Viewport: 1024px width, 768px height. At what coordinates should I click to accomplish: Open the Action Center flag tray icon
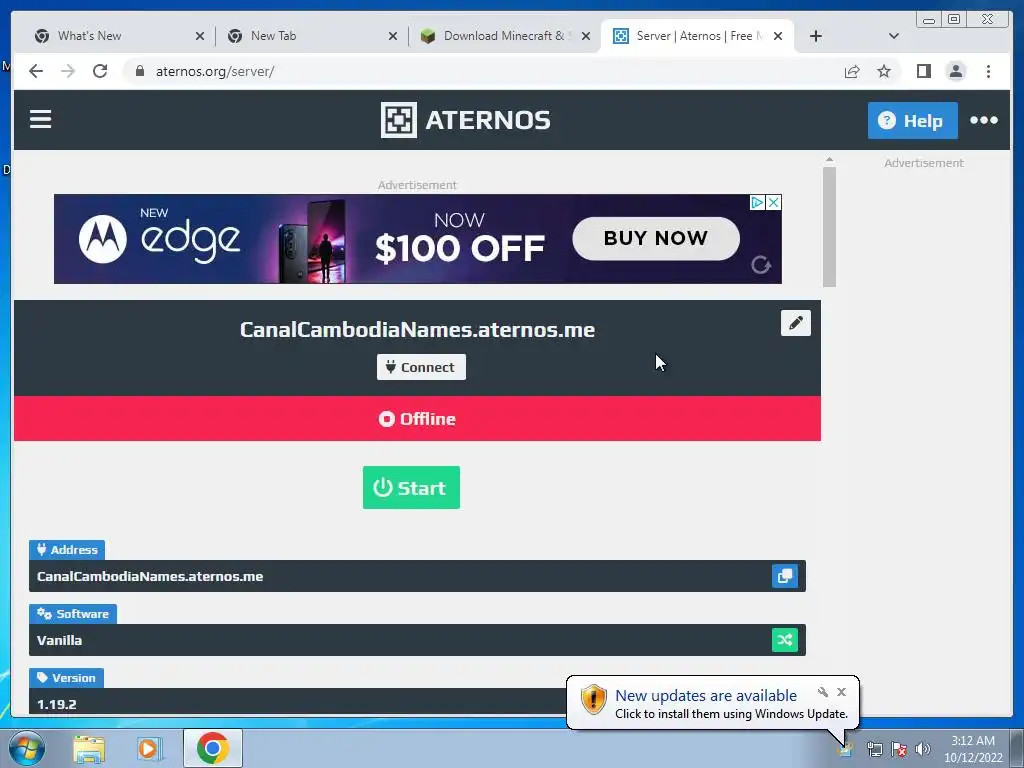click(899, 749)
